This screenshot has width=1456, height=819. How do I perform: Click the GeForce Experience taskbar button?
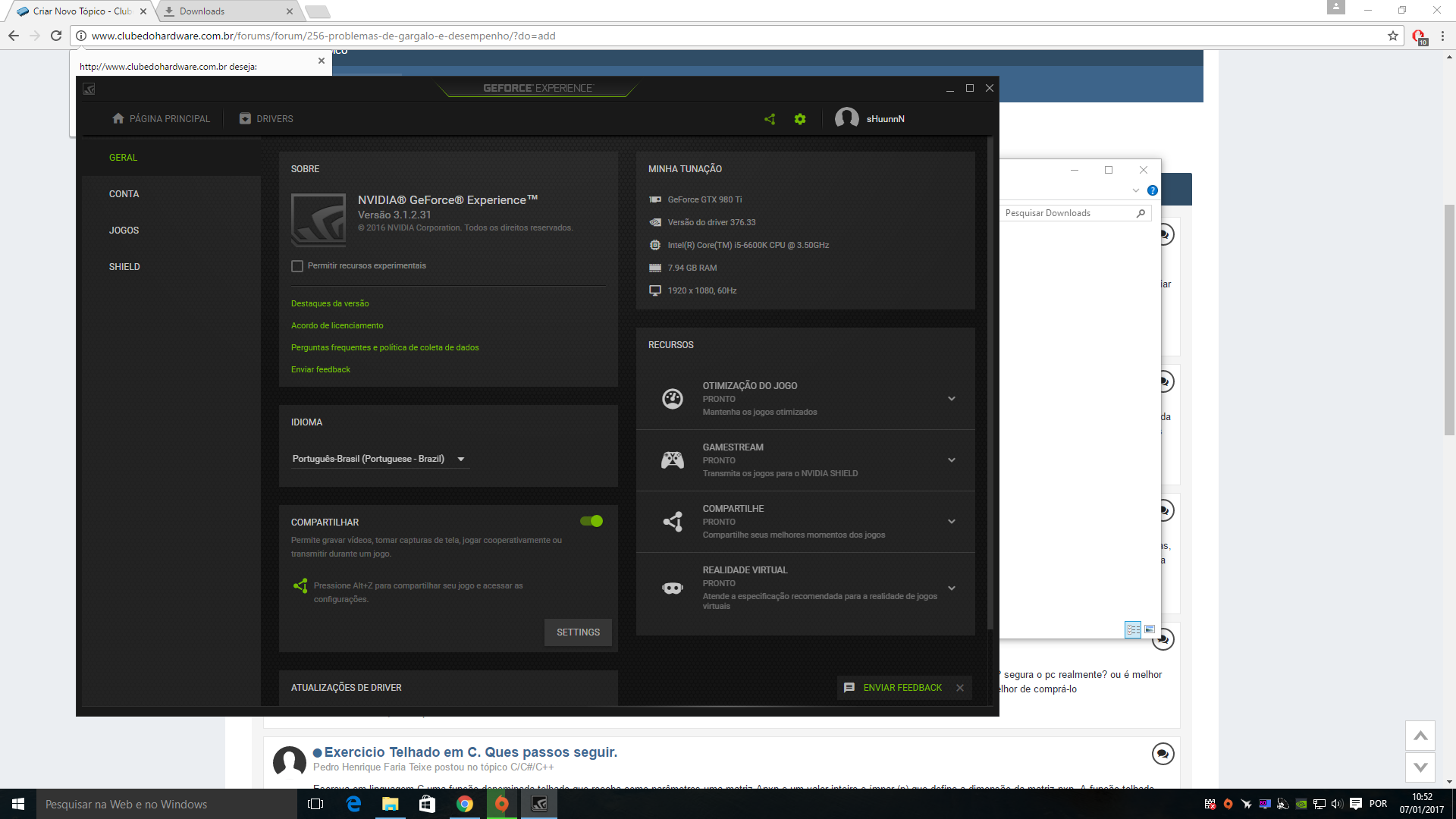tap(539, 804)
